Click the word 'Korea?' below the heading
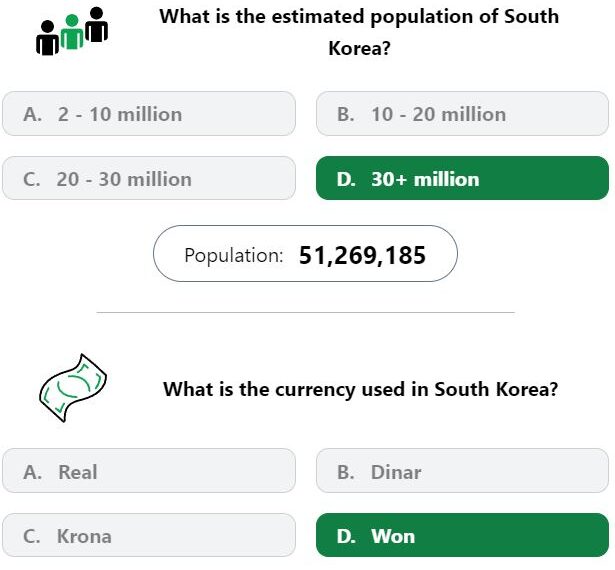Viewport: 615px width, 570px height. click(359, 48)
